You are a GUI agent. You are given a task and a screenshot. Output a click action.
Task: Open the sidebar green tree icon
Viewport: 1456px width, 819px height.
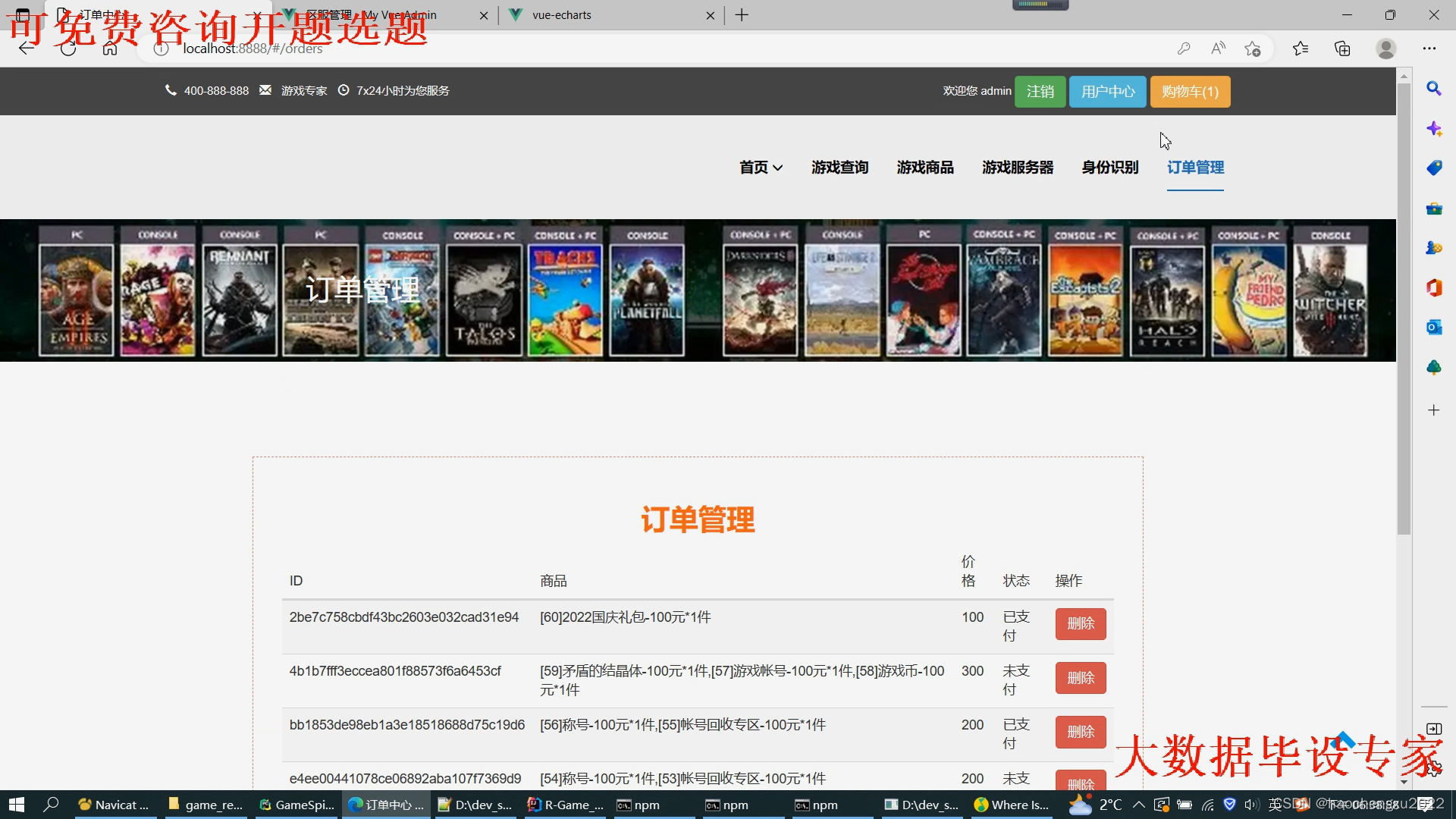tap(1433, 367)
